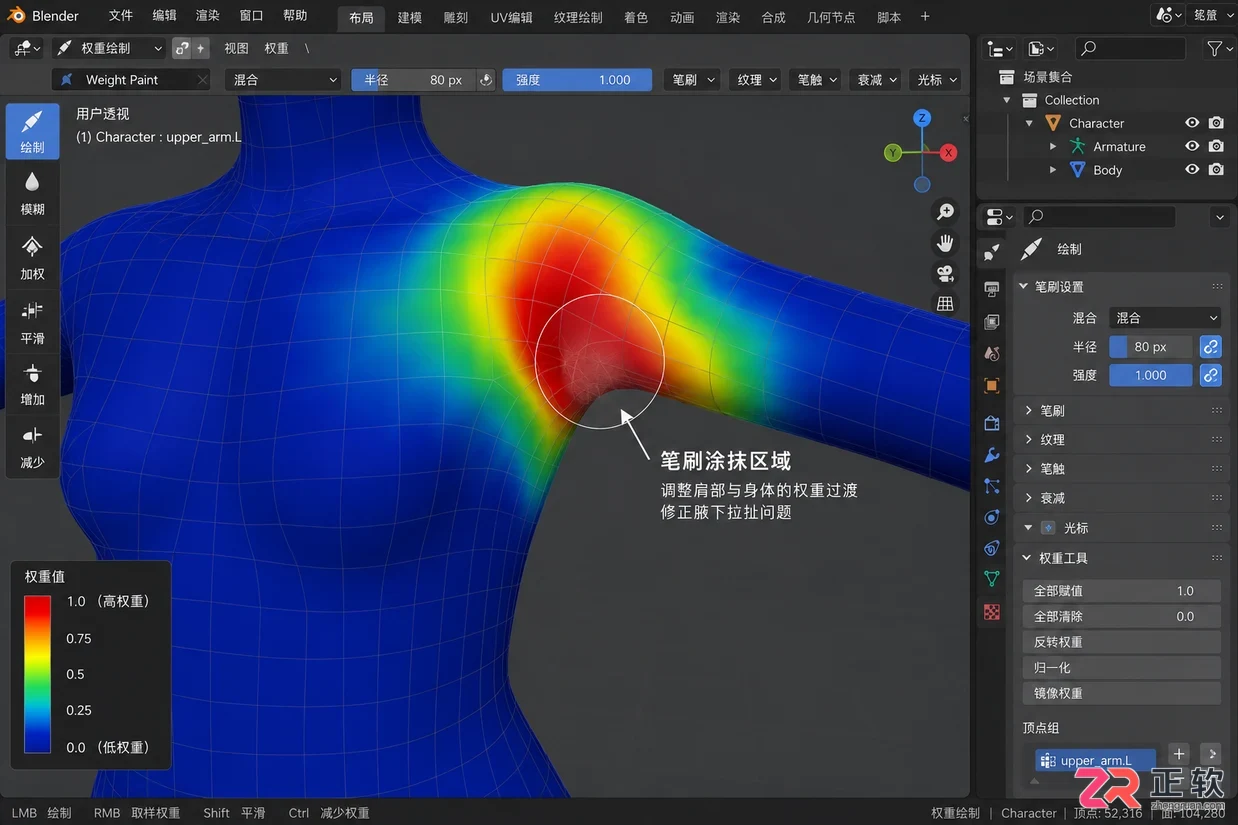Open the 权重绘制 mode dropdown
This screenshot has height=825, width=1238.
(x=109, y=48)
